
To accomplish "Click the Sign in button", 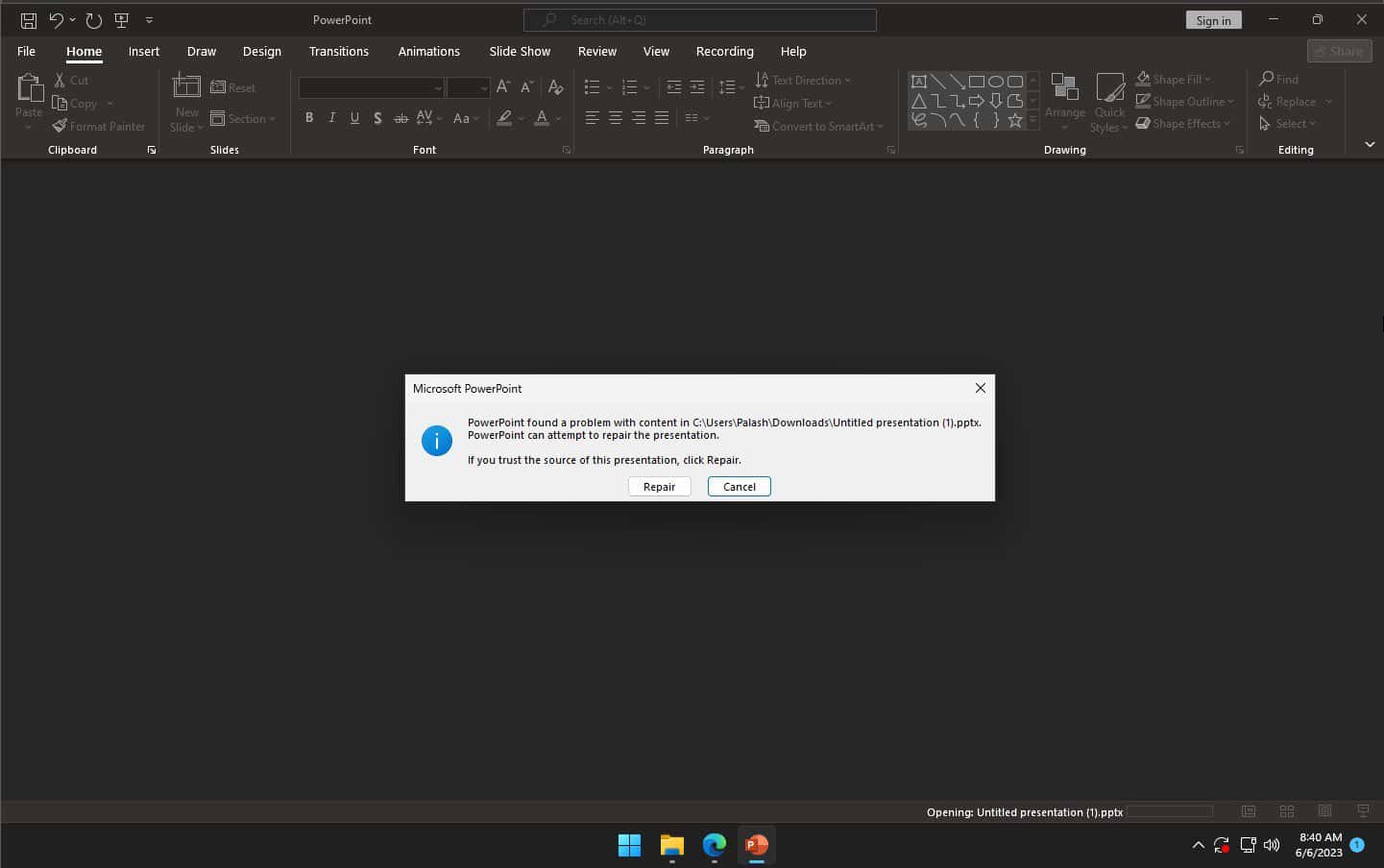I will click(1213, 20).
